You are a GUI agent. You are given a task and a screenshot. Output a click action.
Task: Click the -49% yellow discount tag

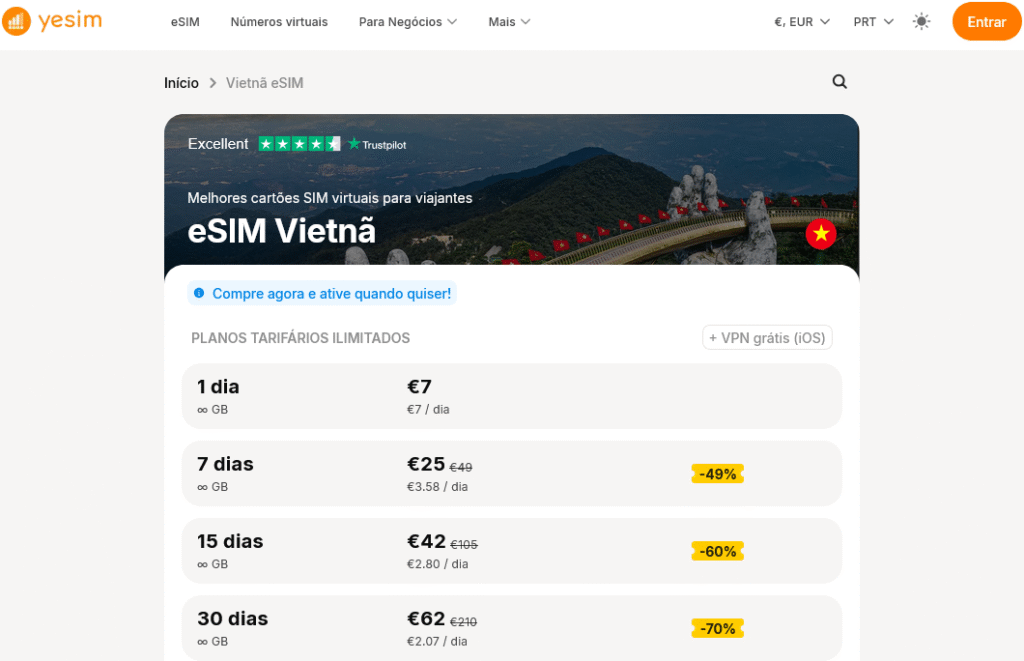point(717,473)
